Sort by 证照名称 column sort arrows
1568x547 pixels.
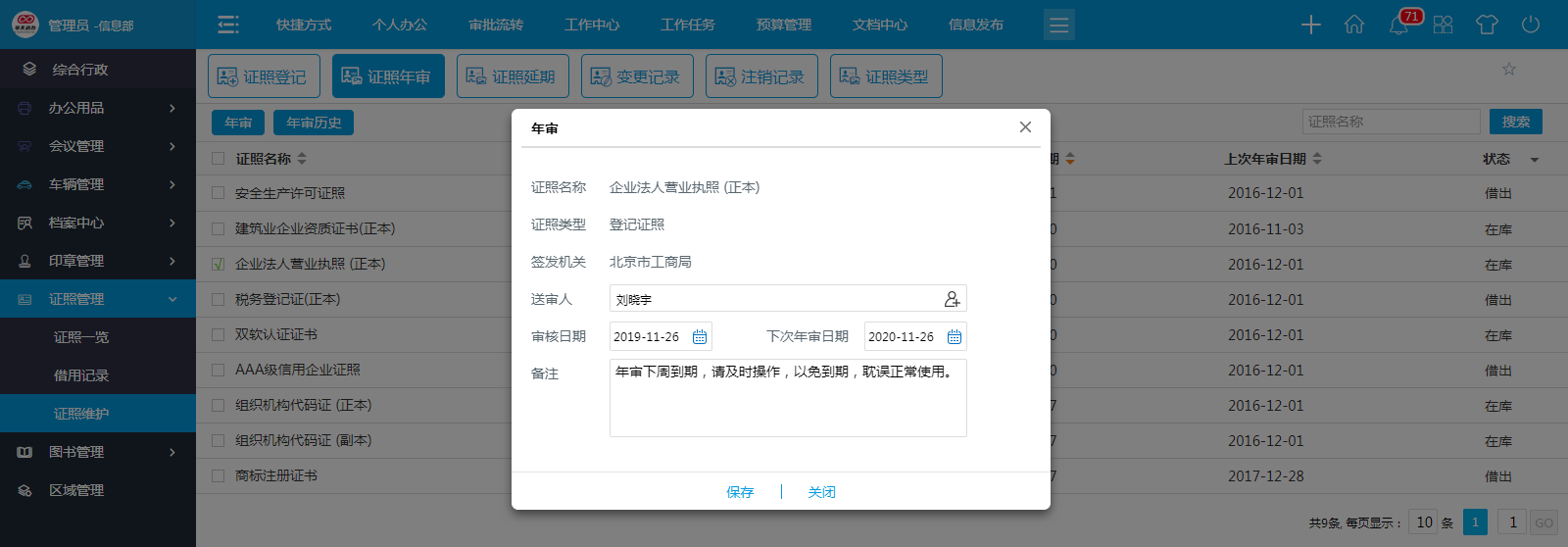coord(302,158)
